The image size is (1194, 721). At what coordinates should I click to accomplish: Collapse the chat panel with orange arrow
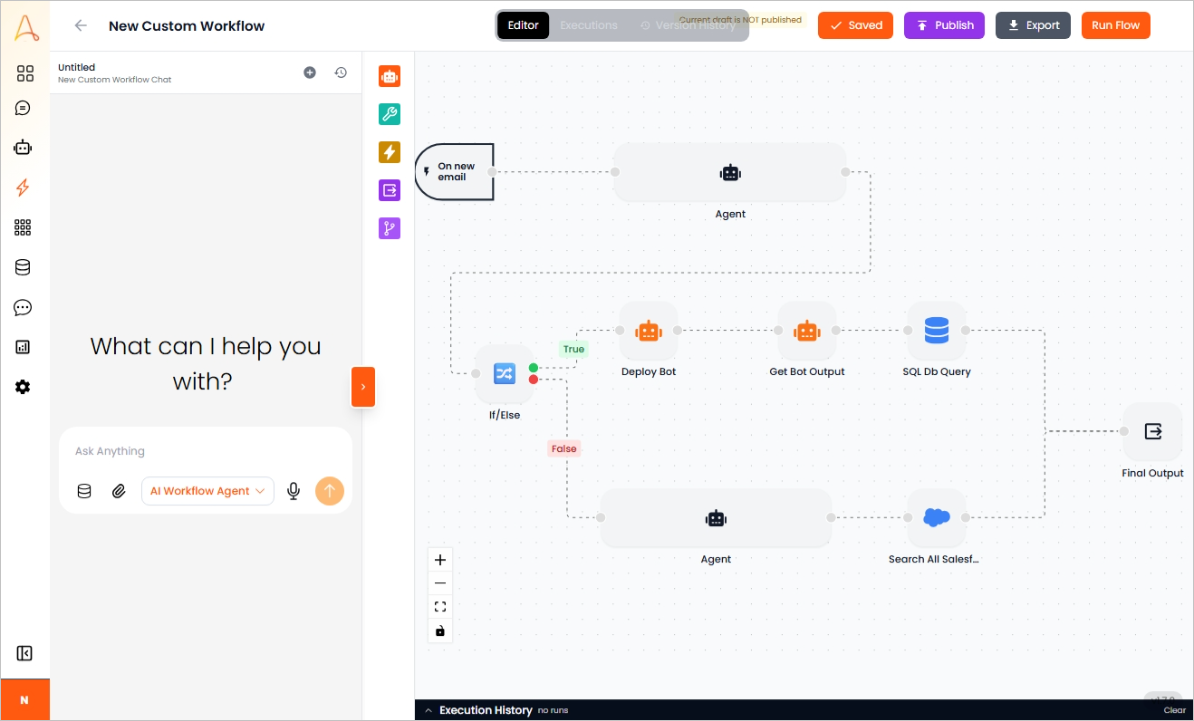[x=363, y=387]
